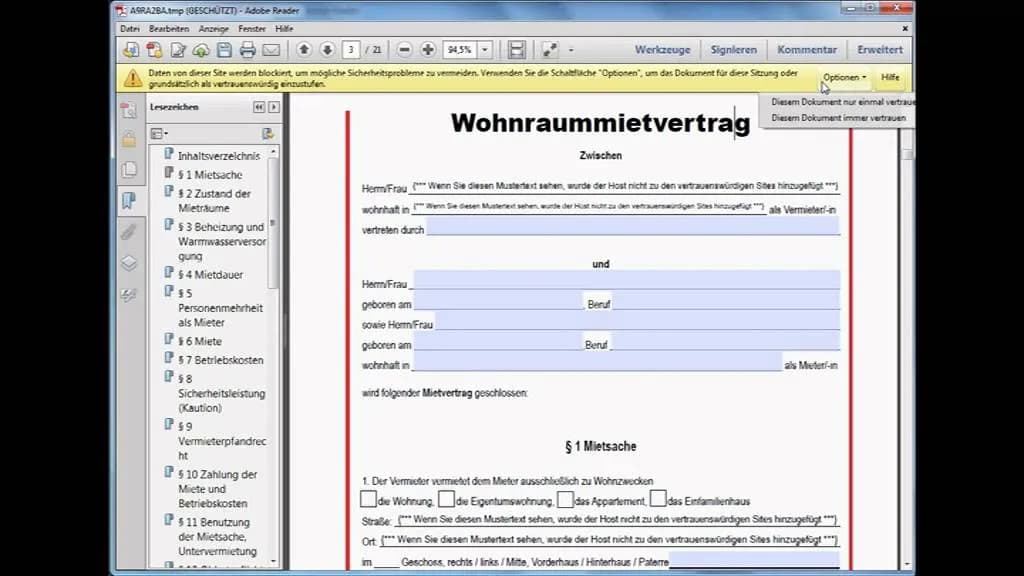Open the attachments paperclip panel
The height and width of the screenshot is (576, 1024).
pos(128,232)
